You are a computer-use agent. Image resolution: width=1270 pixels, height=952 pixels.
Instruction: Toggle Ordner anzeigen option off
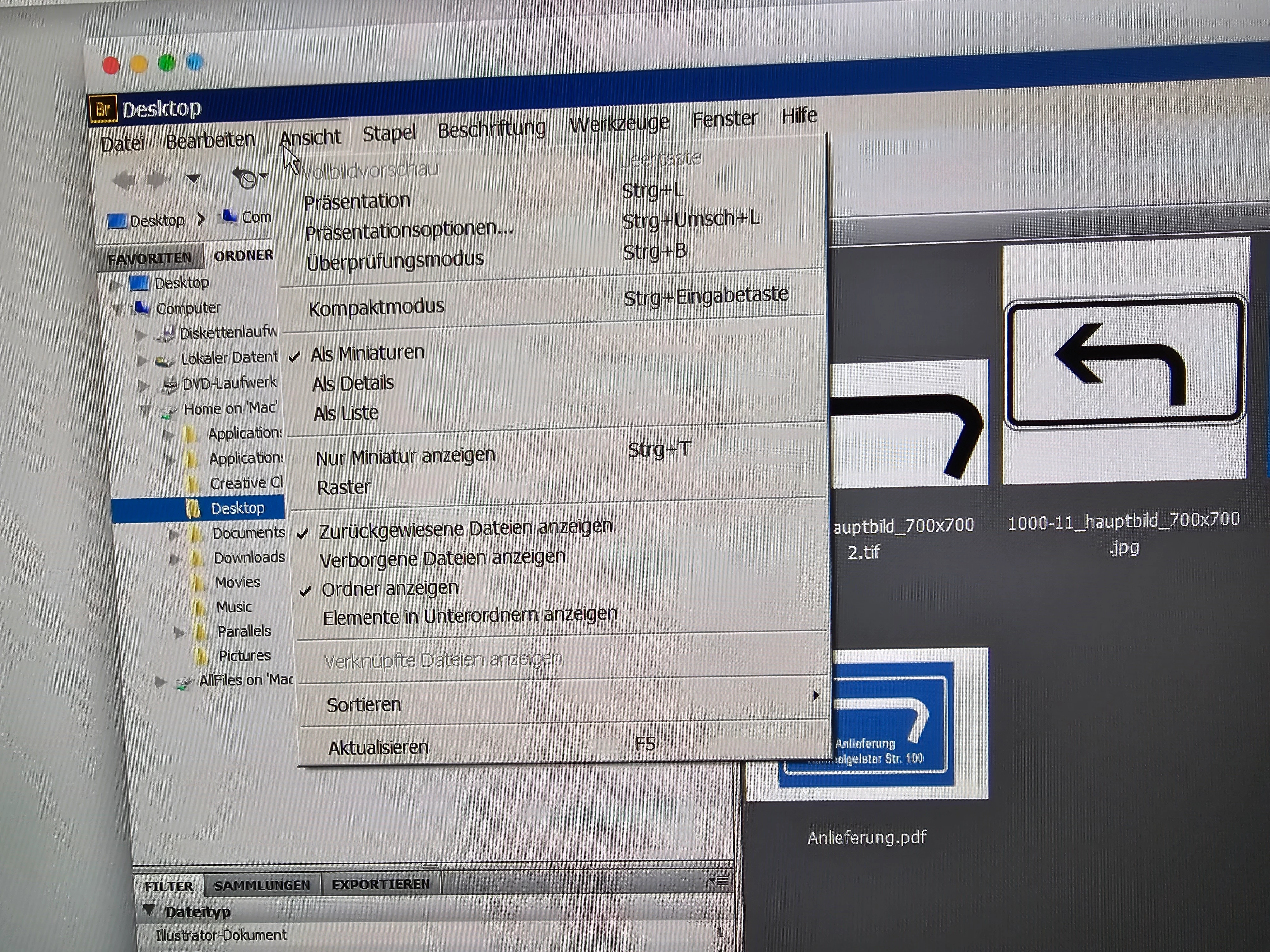[389, 589]
